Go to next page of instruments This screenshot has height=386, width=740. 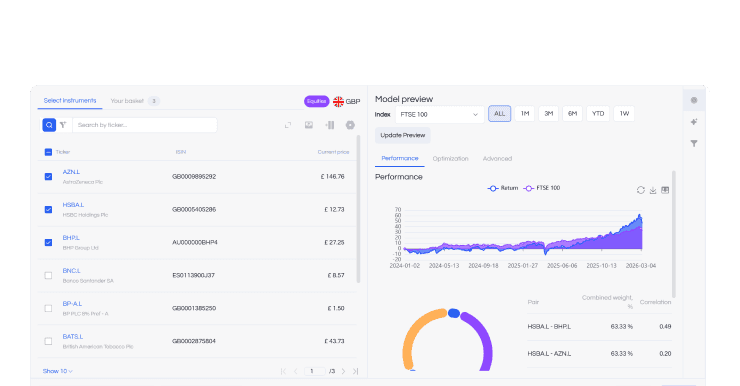click(343, 371)
